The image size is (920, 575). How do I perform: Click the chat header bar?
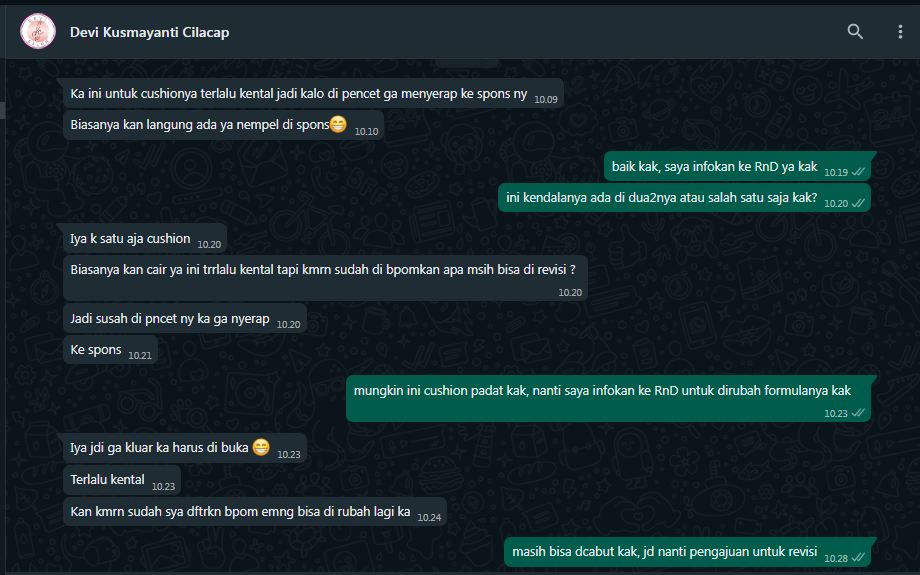click(460, 32)
